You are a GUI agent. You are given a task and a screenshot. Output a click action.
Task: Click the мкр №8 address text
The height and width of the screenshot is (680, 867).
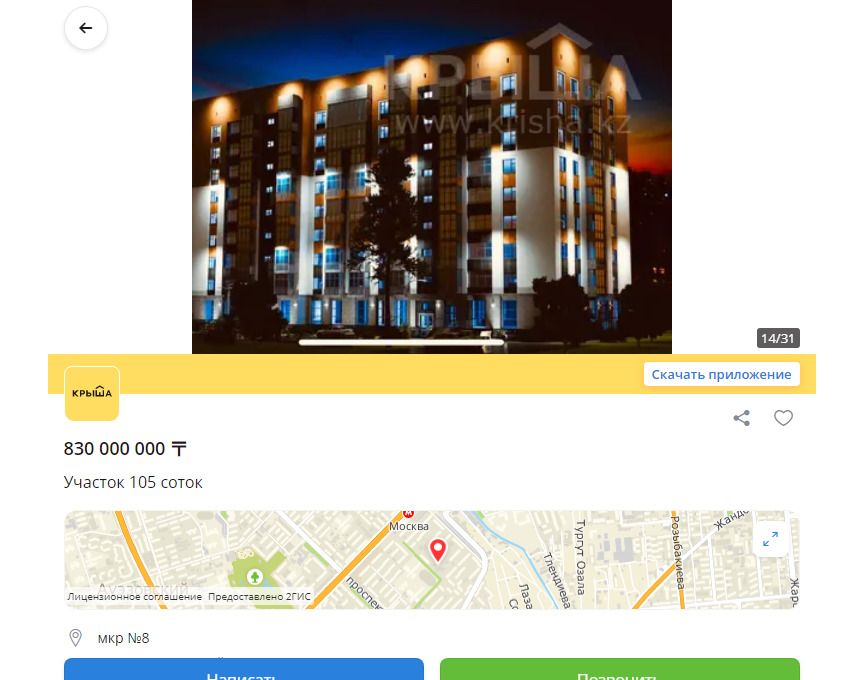point(123,638)
